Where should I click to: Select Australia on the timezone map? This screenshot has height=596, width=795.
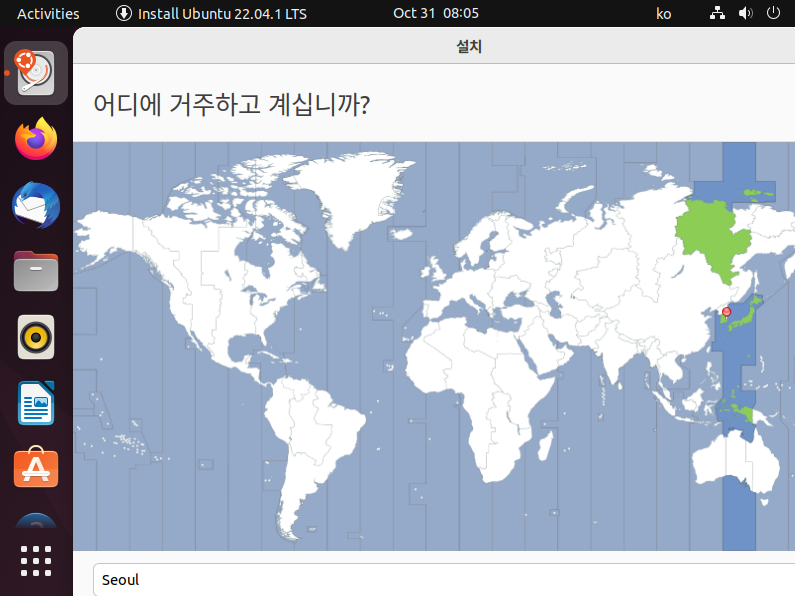coord(735,461)
